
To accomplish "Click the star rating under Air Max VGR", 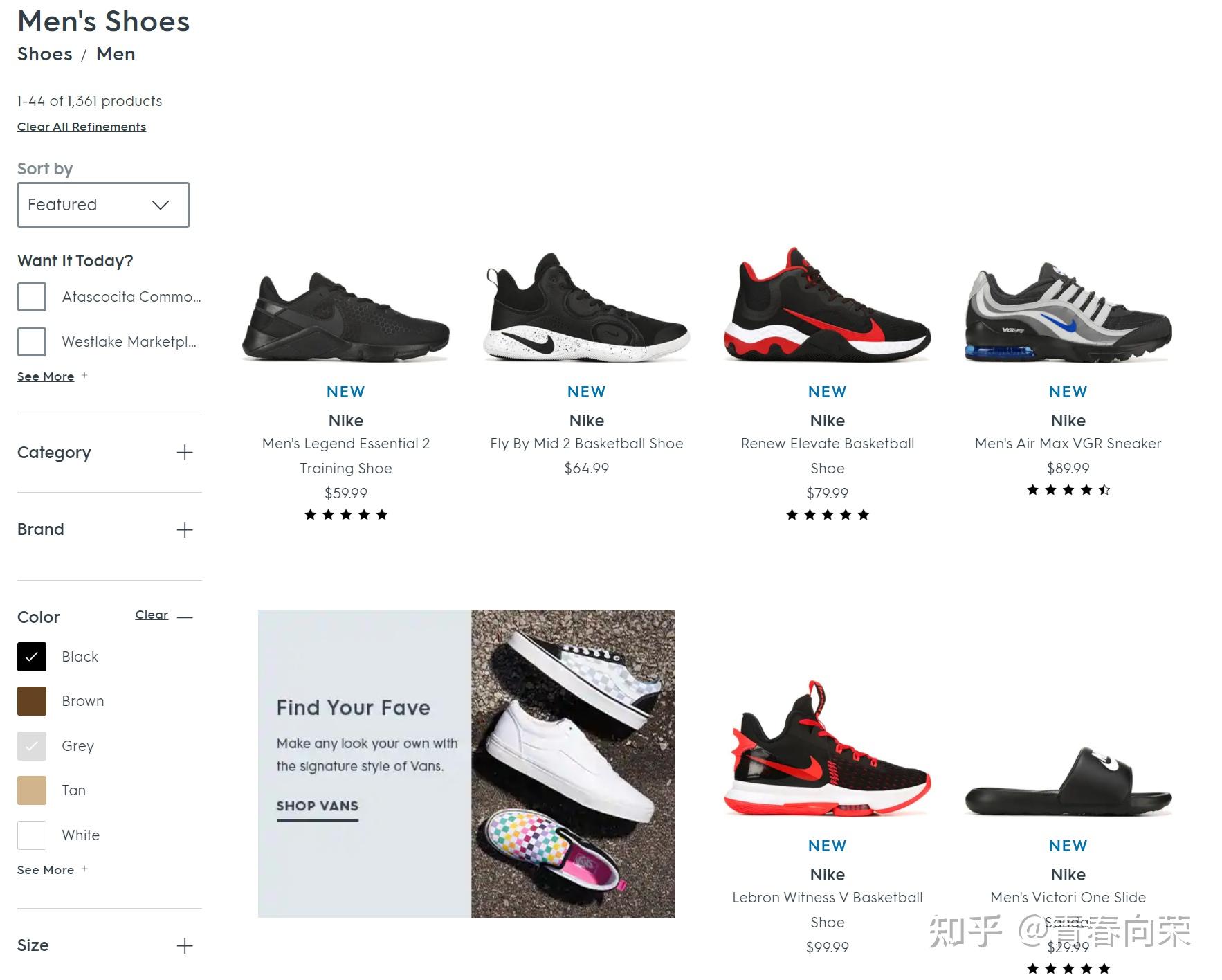I will point(1068,490).
